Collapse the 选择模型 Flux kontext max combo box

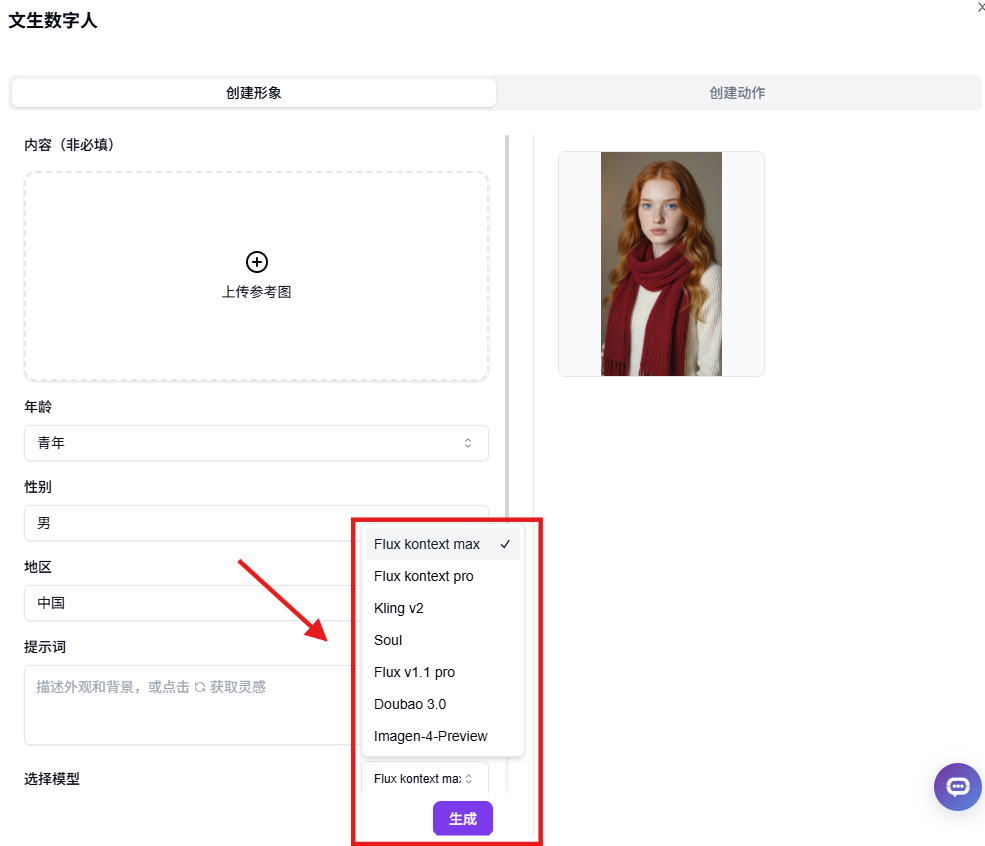(x=425, y=778)
